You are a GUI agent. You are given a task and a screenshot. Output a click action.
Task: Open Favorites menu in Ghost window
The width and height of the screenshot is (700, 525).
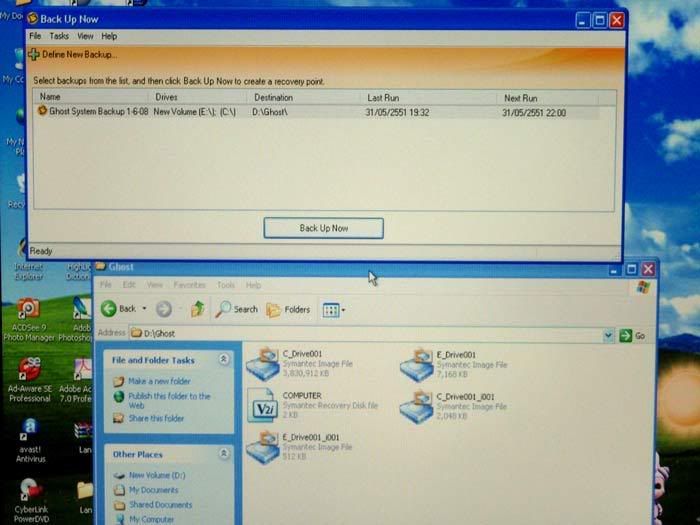click(x=189, y=285)
